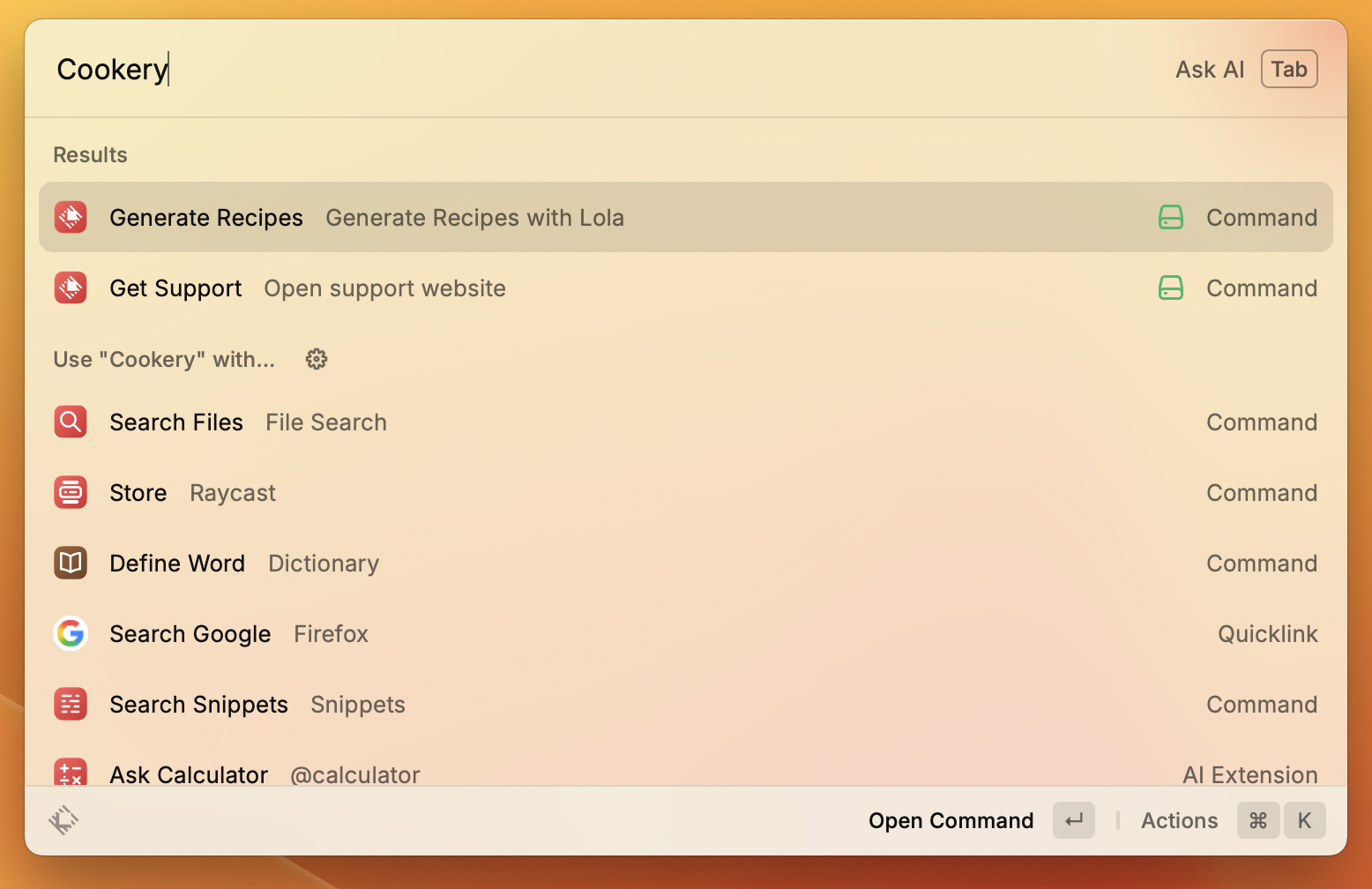Image resolution: width=1372 pixels, height=889 pixels.
Task: Click the Quicklink type label
Action: tap(1268, 633)
